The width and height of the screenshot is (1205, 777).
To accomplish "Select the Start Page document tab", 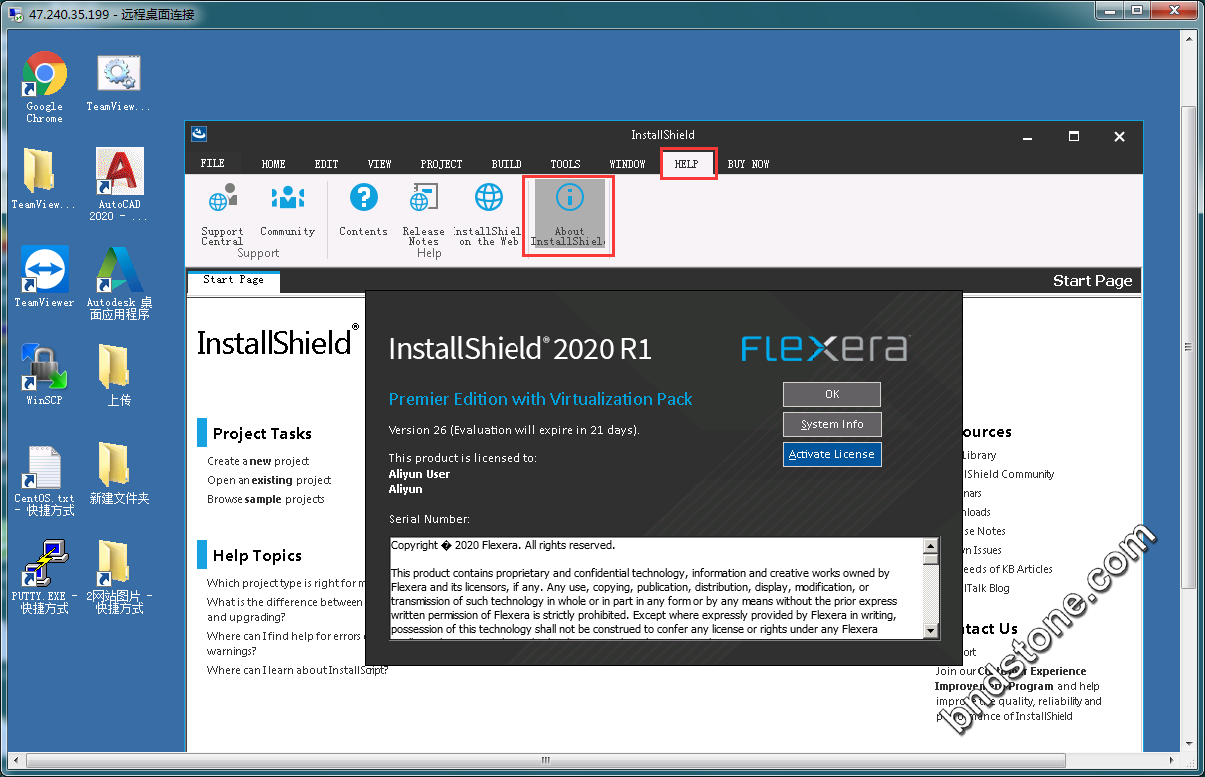I will tap(233, 281).
